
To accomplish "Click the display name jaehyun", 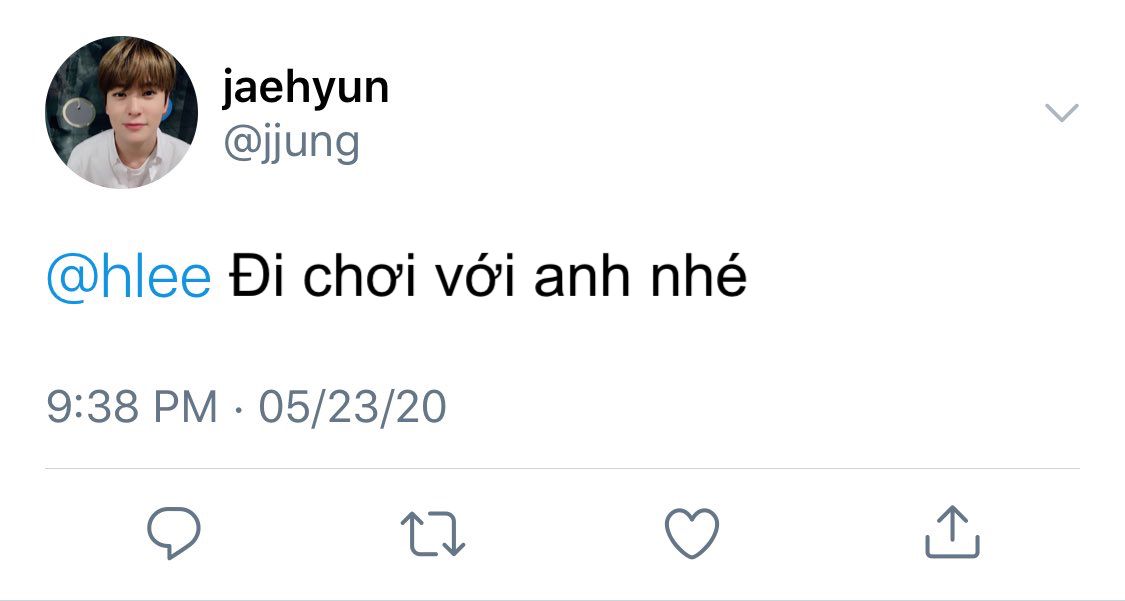I will point(305,90).
